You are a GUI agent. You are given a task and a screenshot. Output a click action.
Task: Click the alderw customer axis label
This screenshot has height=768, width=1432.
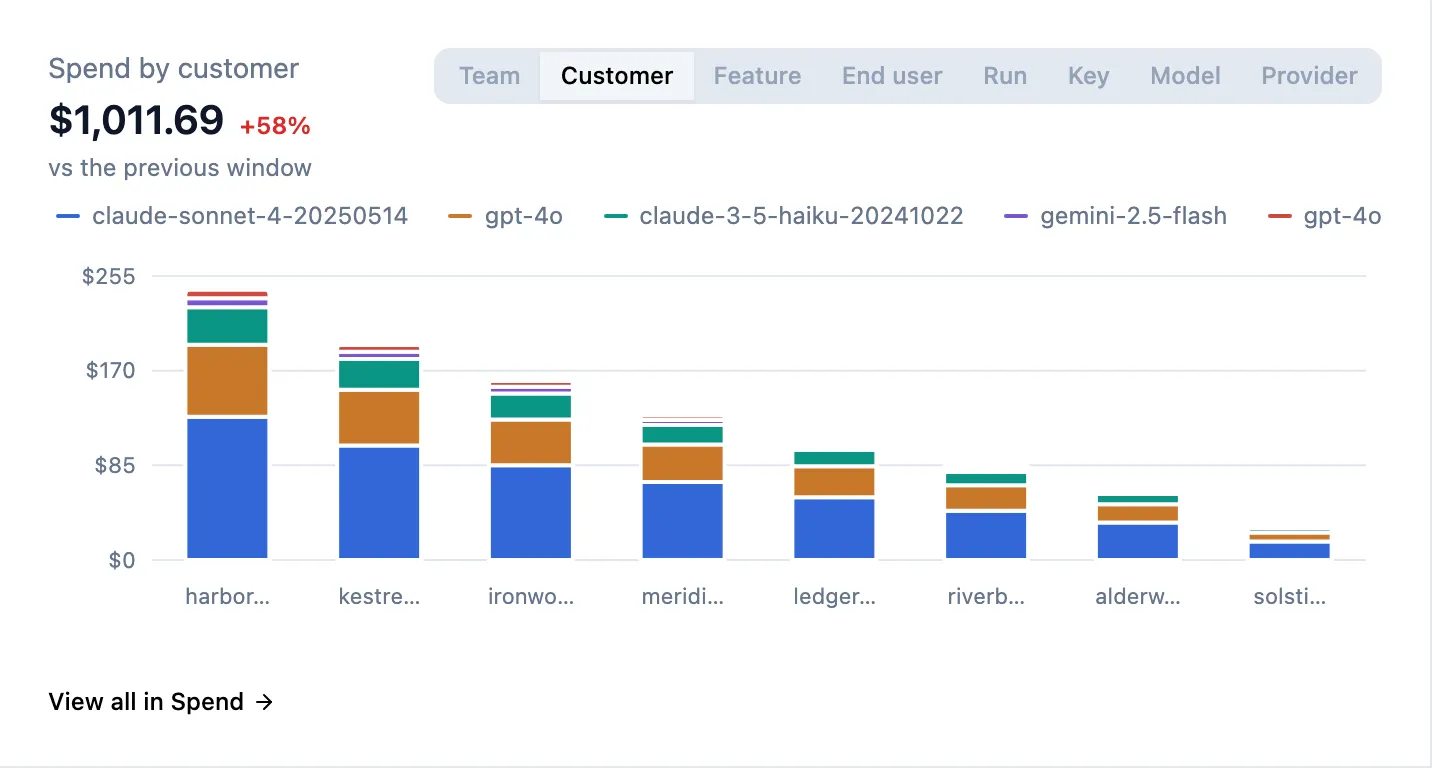click(1138, 598)
